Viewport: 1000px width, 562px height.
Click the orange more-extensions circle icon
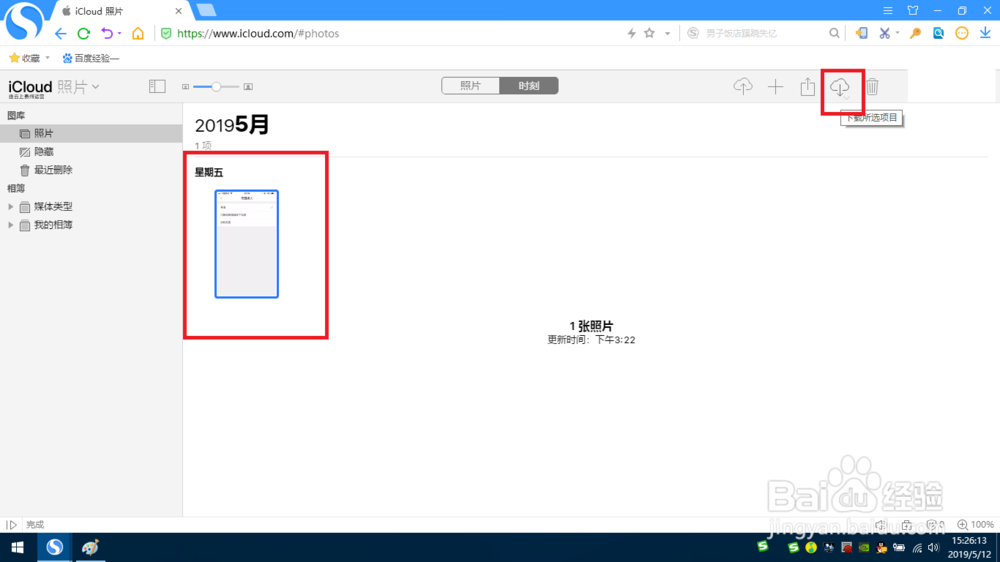(x=962, y=33)
